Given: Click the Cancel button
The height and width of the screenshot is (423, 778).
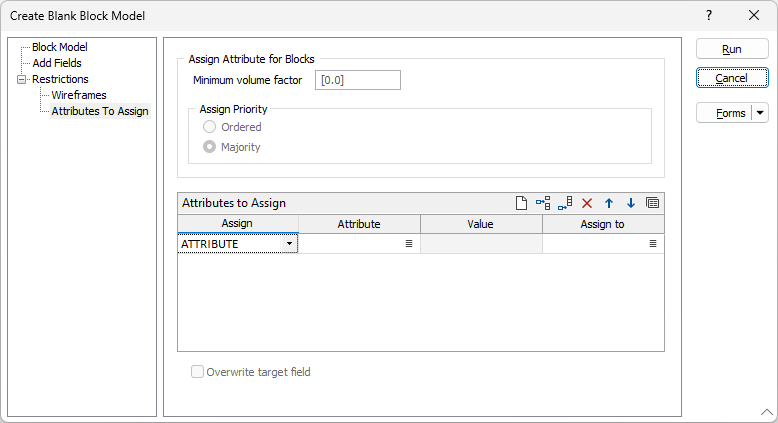Looking at the screenshot, I should pyautogui.click(x=732, y=78).
